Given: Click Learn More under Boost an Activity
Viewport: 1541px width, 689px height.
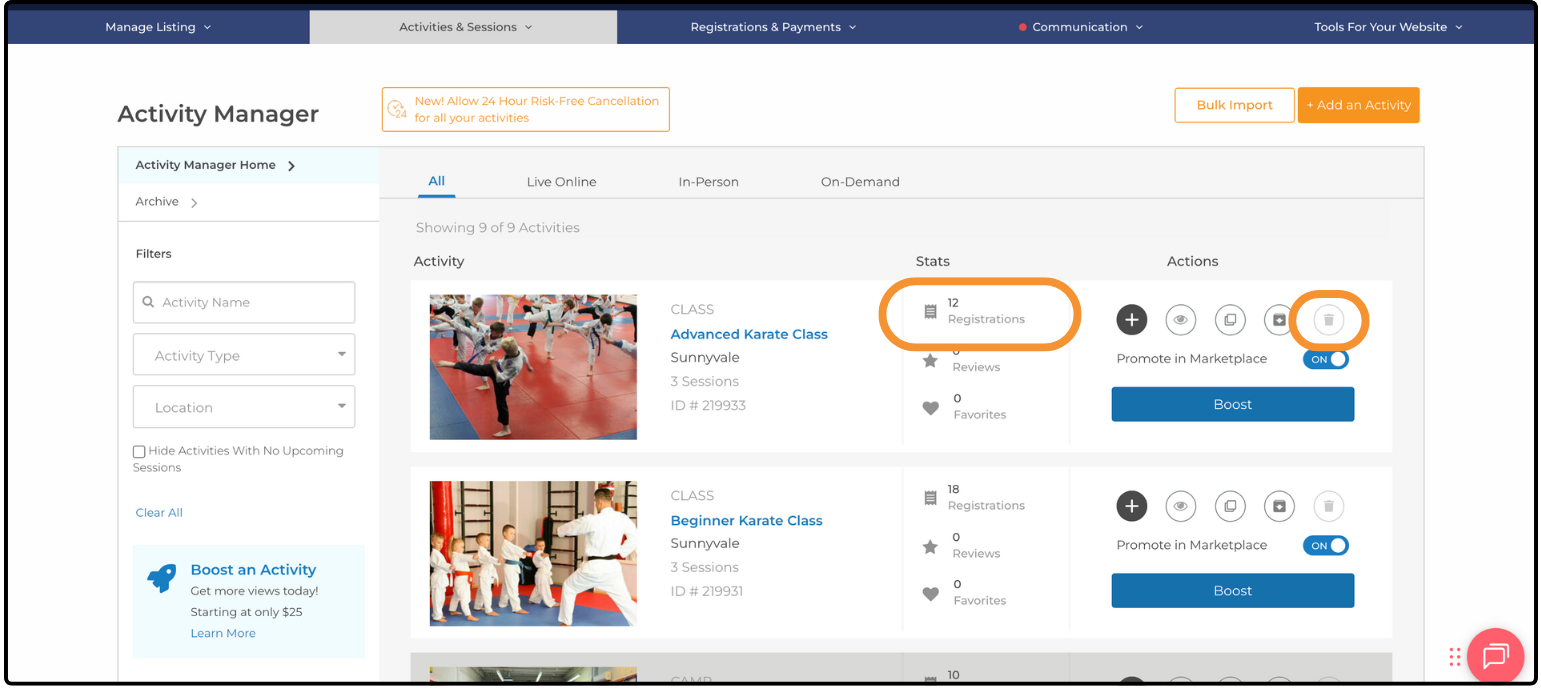Looking at the screenshot, I should coord(223,633).
